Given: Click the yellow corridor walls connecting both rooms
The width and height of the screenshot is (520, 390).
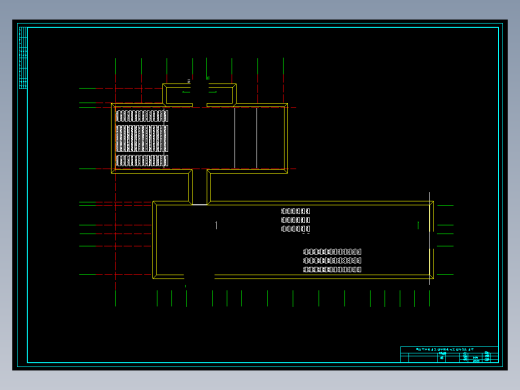Looking at the screenshot, I should [199, 187].
